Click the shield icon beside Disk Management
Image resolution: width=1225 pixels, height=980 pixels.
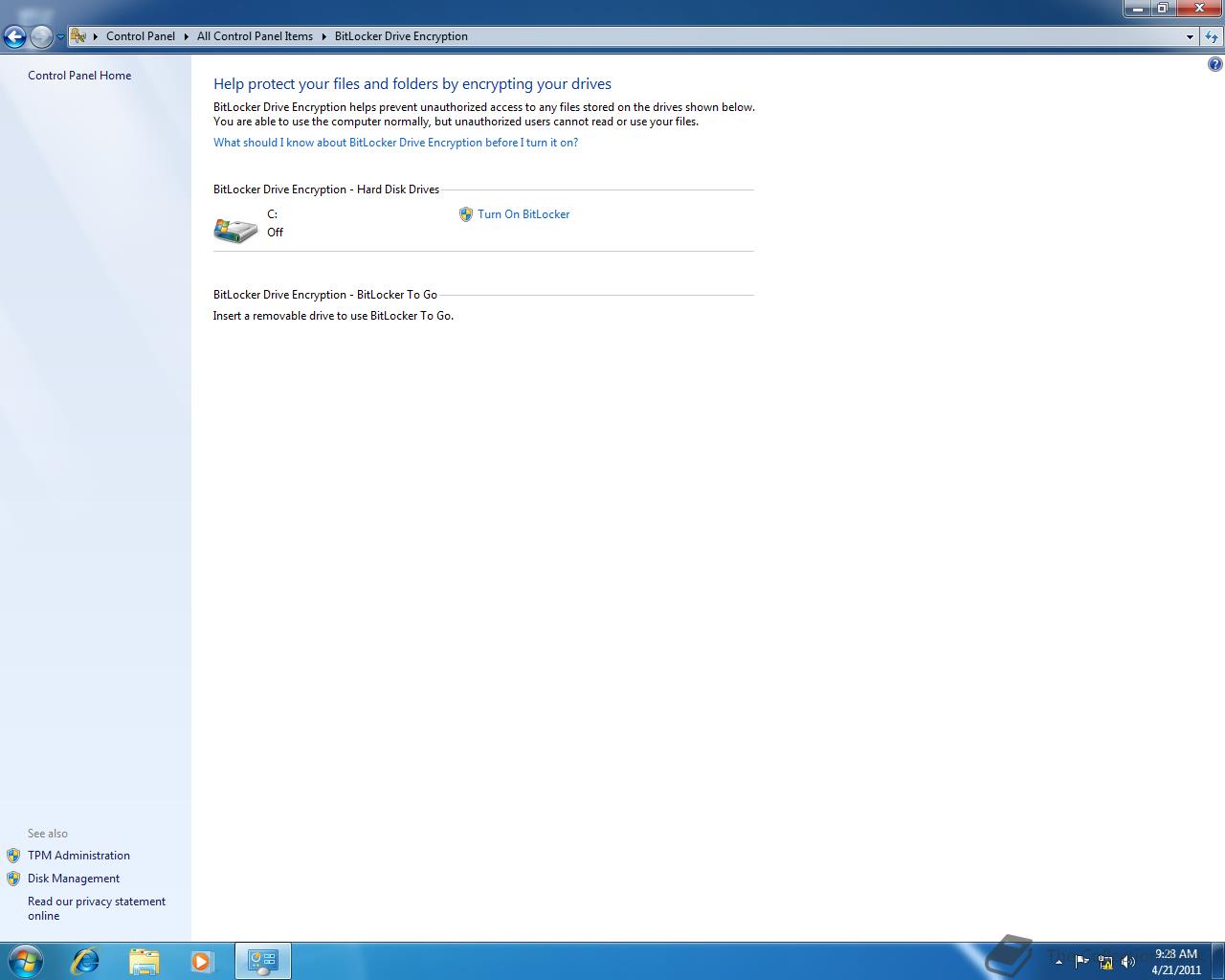13,879
